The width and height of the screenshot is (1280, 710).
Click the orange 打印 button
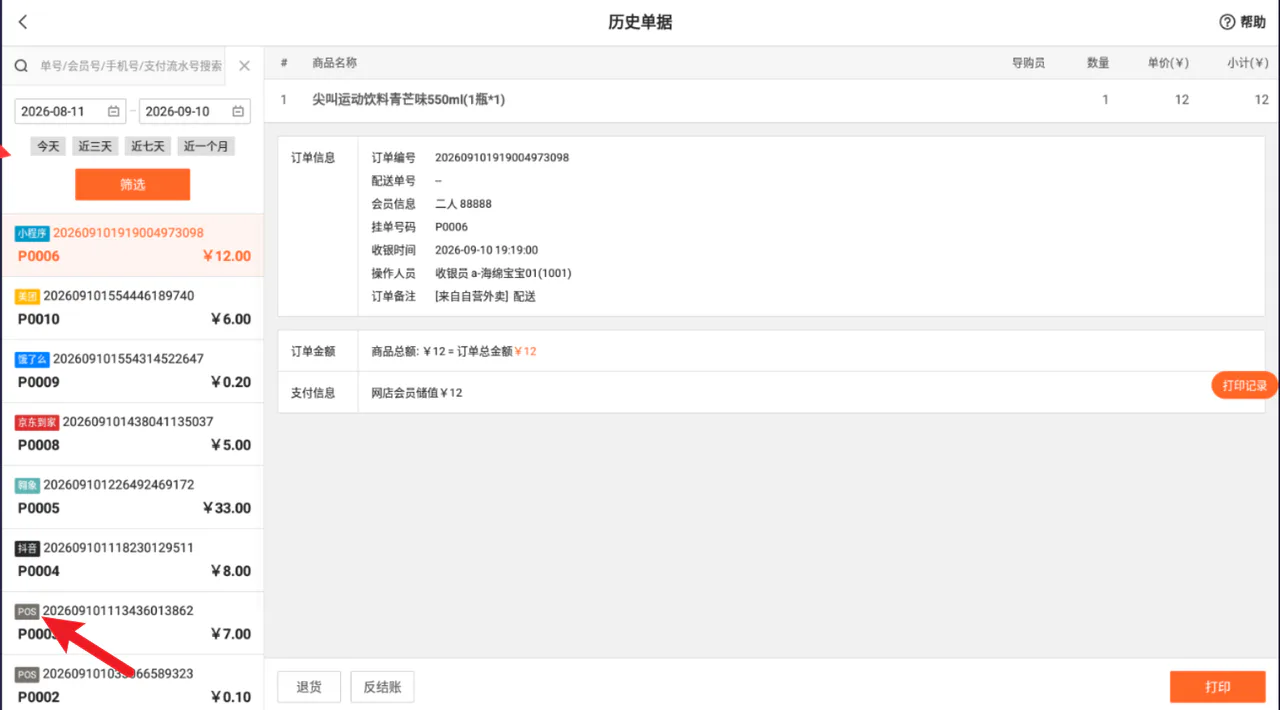[x=1218, y=687]
